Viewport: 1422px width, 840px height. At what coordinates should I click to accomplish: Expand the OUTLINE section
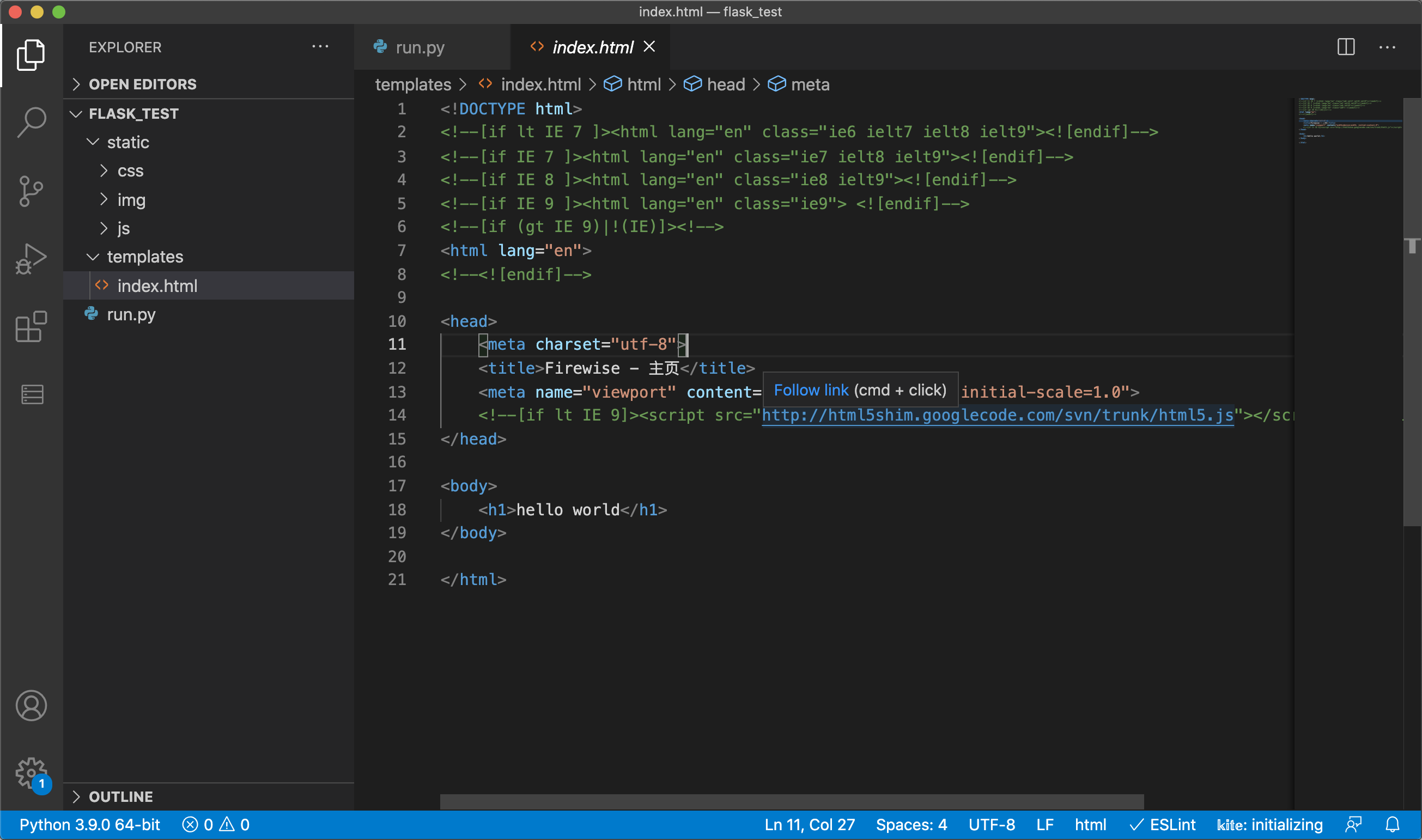(120, 796)
